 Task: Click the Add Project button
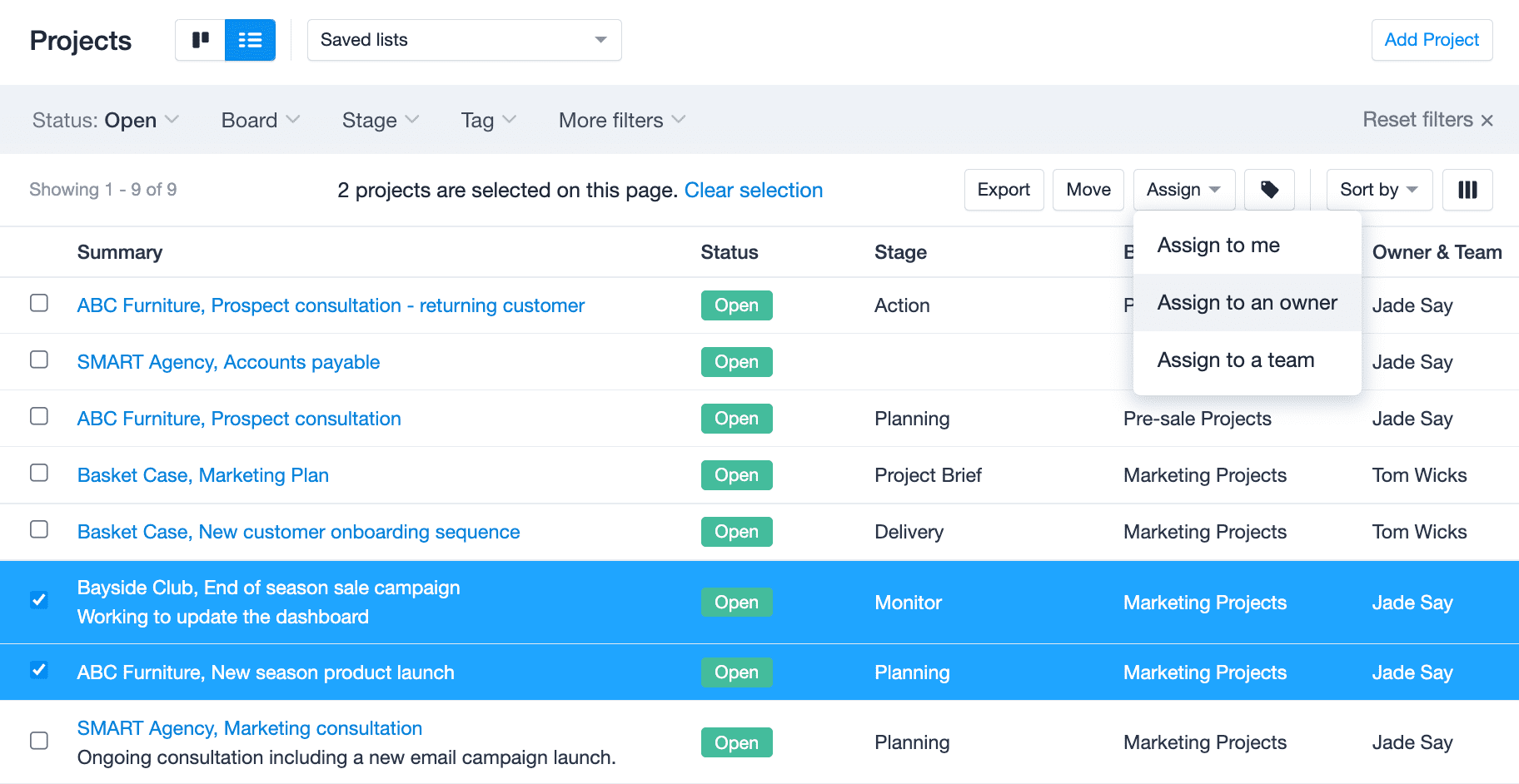coord(1432,40)
